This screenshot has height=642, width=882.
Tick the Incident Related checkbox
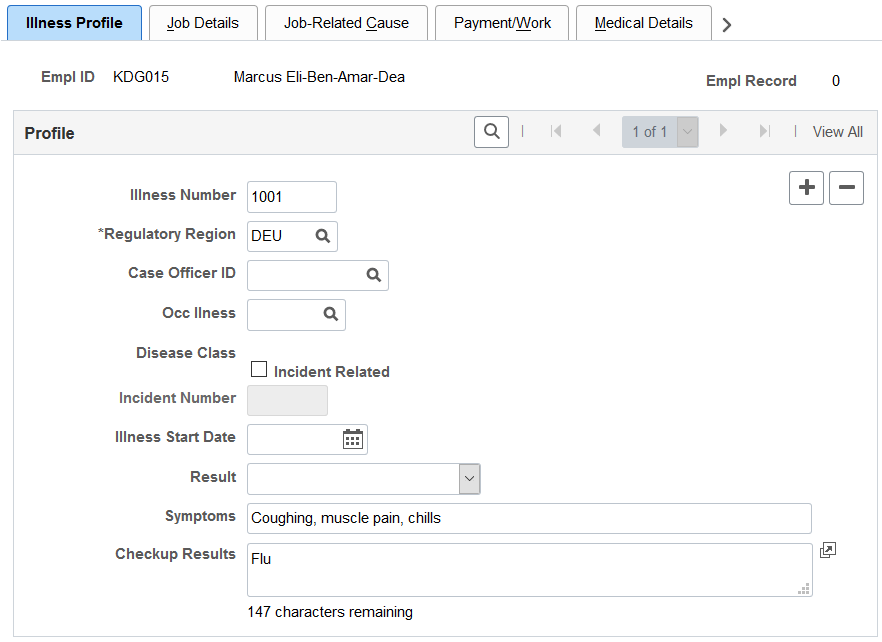pos(259,369)
